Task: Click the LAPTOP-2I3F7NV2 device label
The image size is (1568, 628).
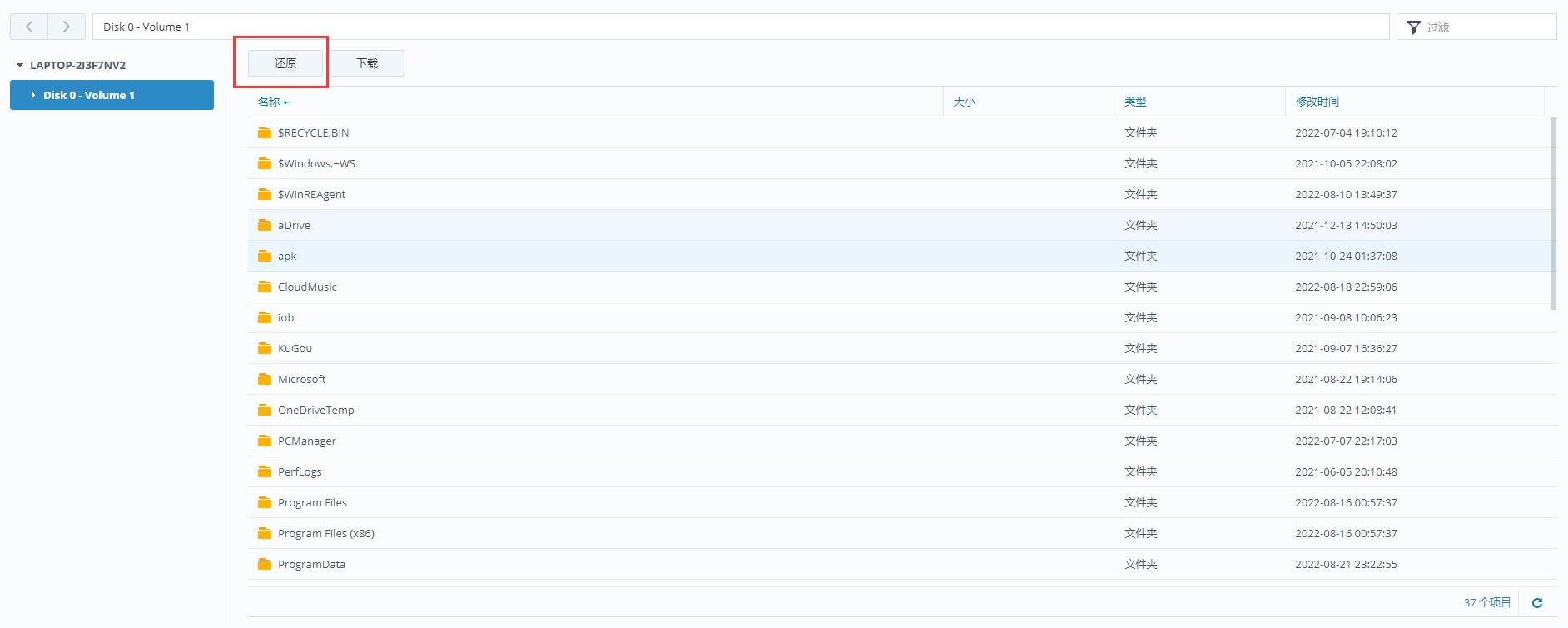Action: [78, 65]
